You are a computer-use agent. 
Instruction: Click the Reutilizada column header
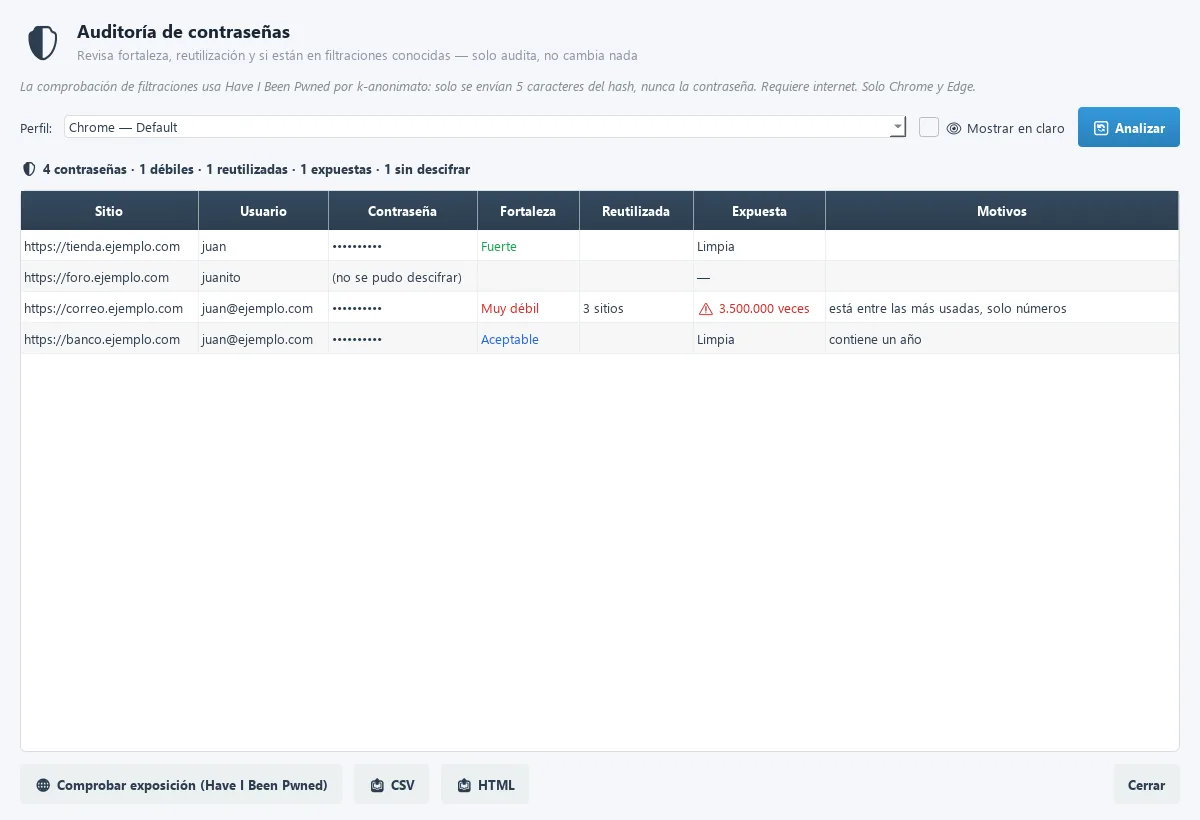(x=636, y=211)
